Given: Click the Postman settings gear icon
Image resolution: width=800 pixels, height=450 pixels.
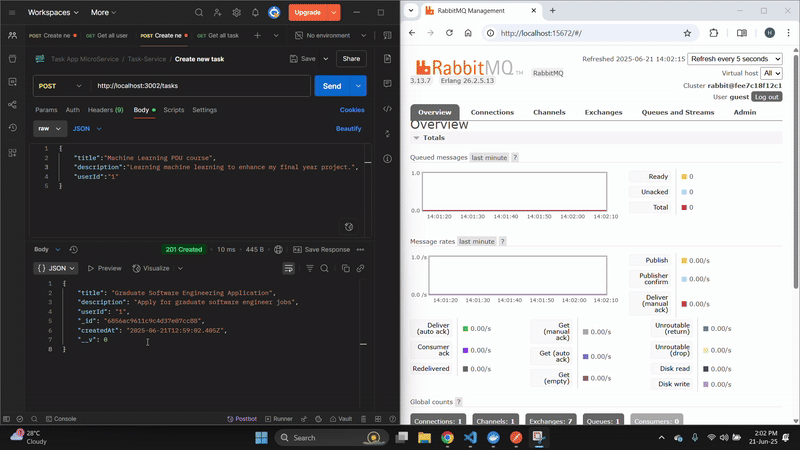Looking at the screenshot, I should [x=236, y=13].
